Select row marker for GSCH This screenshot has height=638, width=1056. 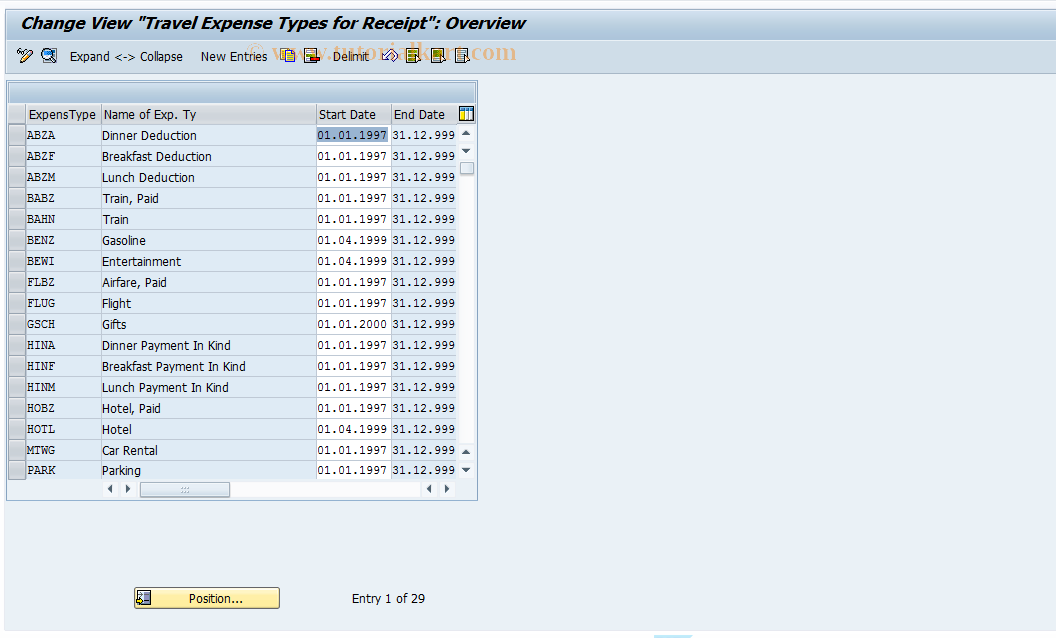click(17, 324)
